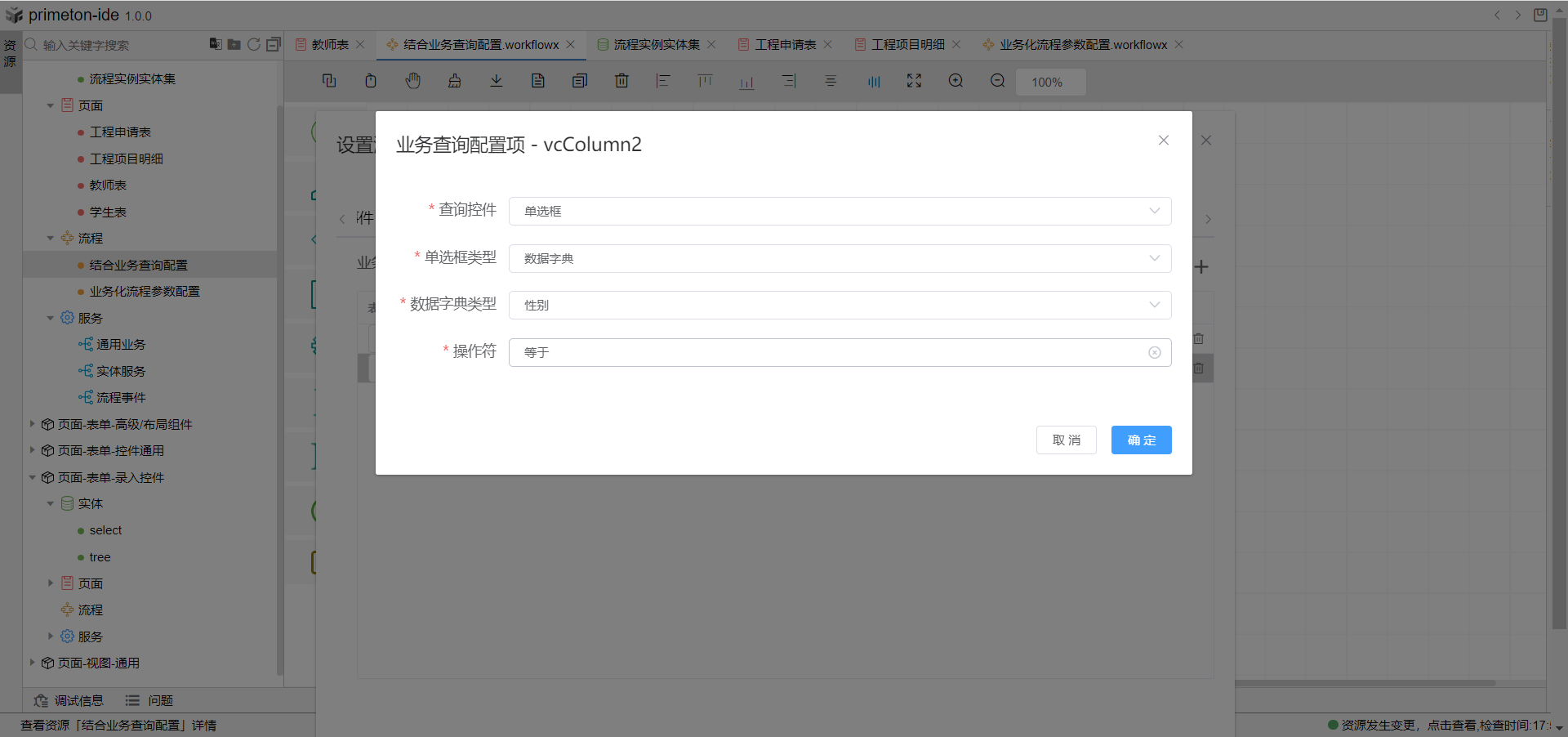Screen dimensions: 1568x737
Task: Click the 取消 button
Action: pos(1066,440)
